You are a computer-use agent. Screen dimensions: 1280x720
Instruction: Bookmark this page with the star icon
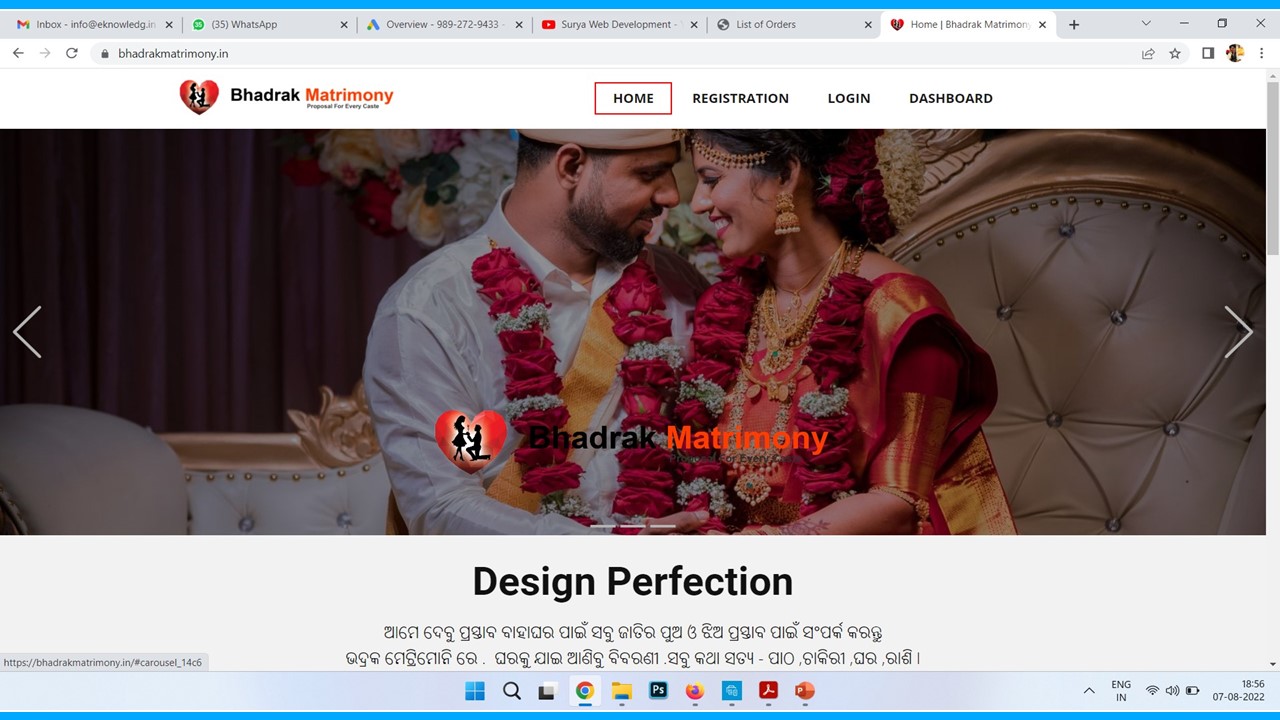[x=1175, y=53]
